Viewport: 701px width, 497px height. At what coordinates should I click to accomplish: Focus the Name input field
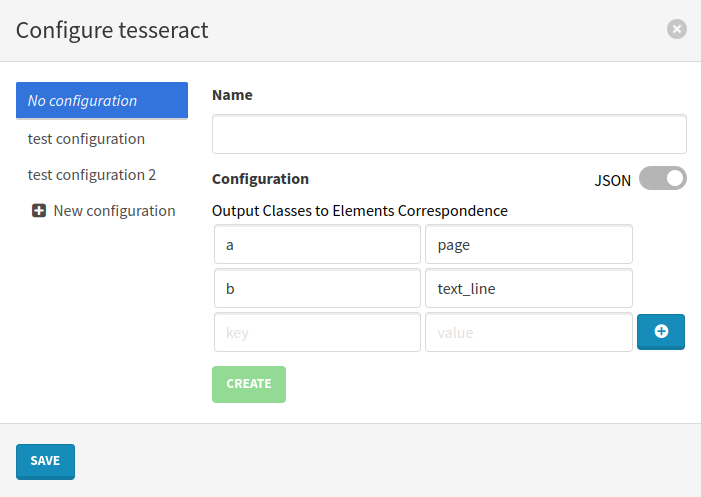point(449,134)
